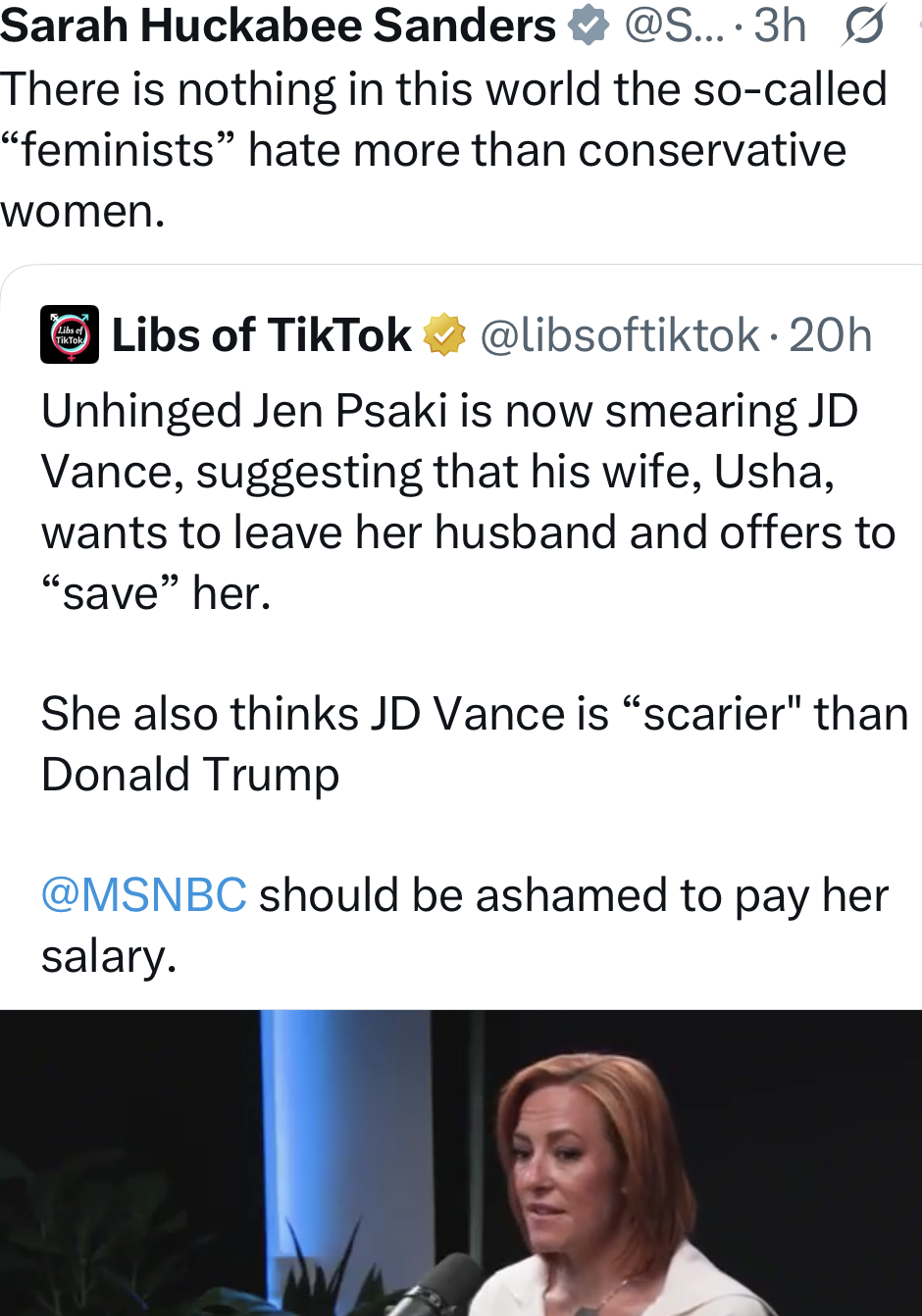Click Sarah Huckabee Sanders' verified badge
This screenshot has width=922, height=1316.
pos(589,25)
